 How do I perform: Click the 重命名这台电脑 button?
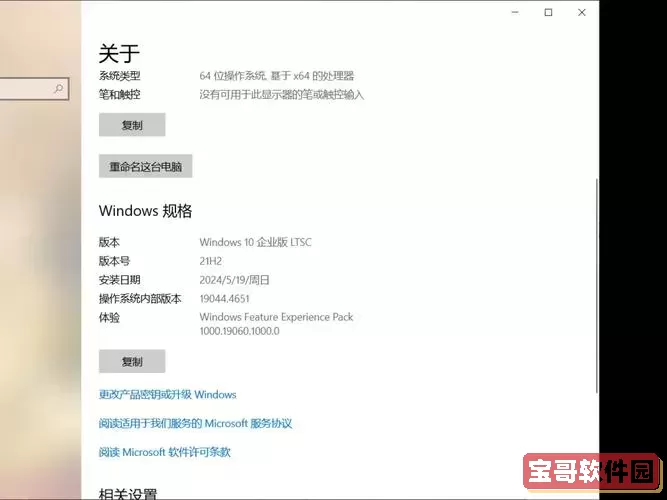pos(145,167)
